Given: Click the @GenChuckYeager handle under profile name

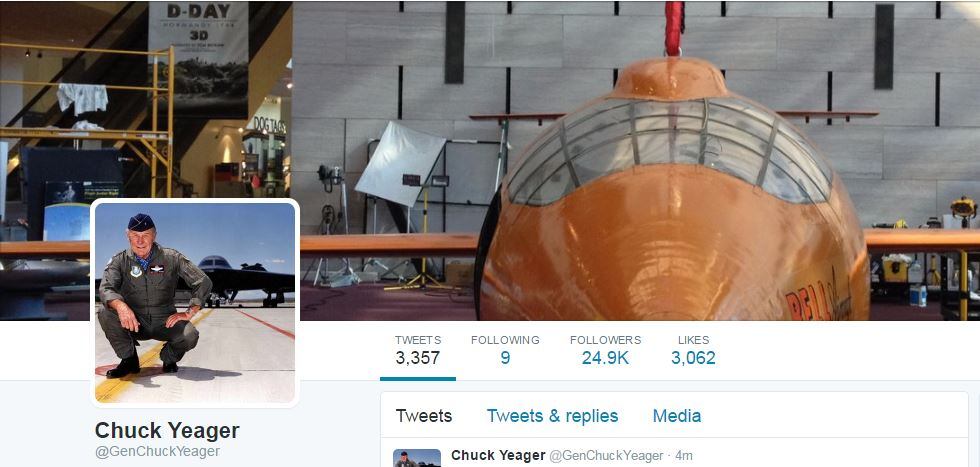Looking at the screenshot, I should click(x=158, y=452).
